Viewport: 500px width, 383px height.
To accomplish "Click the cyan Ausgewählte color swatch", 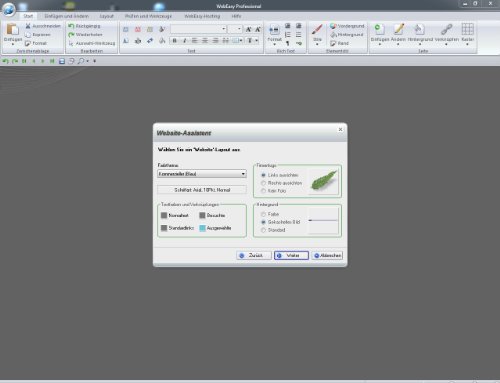I will point(202,228).
